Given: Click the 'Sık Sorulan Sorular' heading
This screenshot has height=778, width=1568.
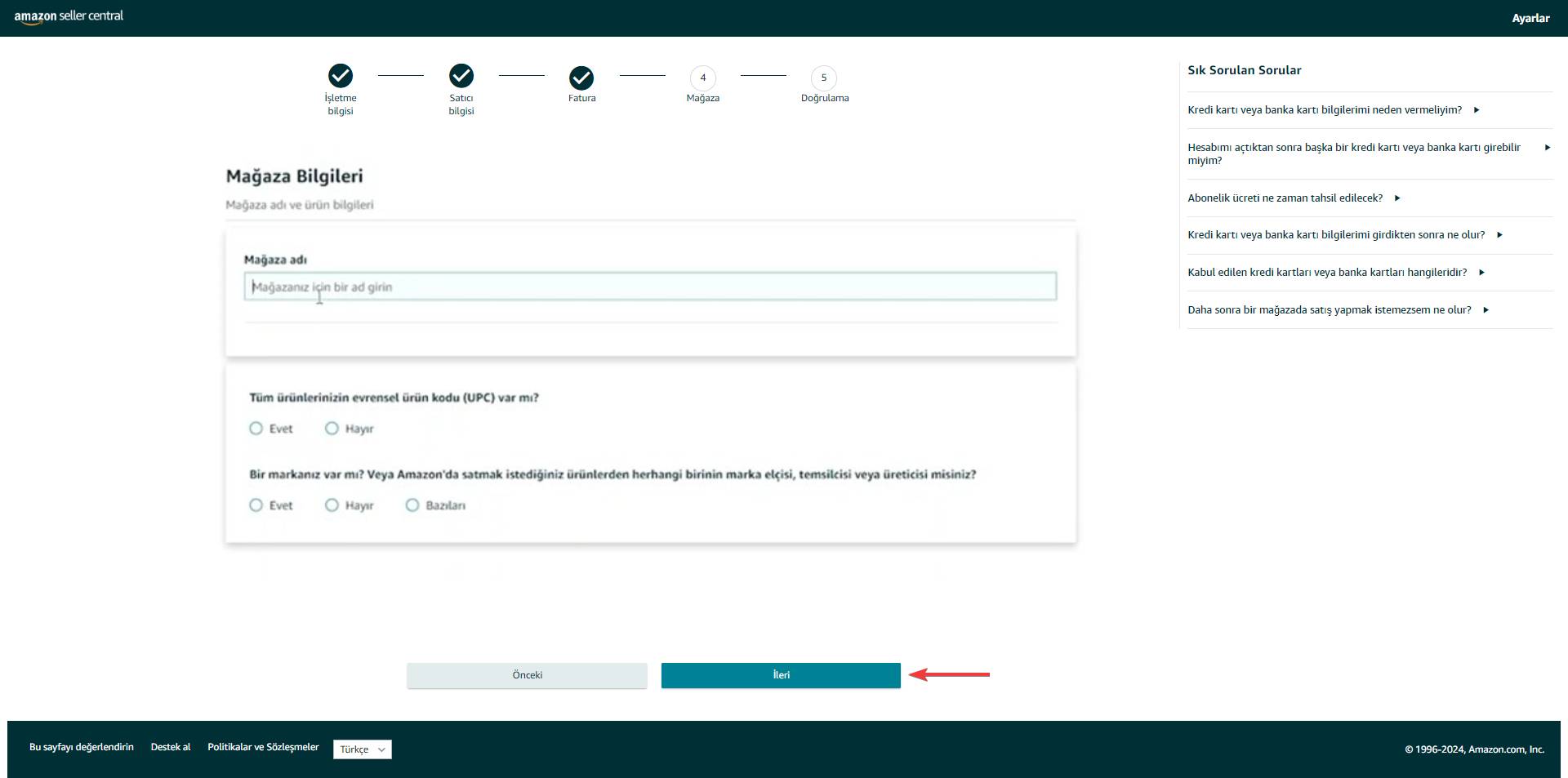Looking at the screenshot, I should click(1244, 70).
